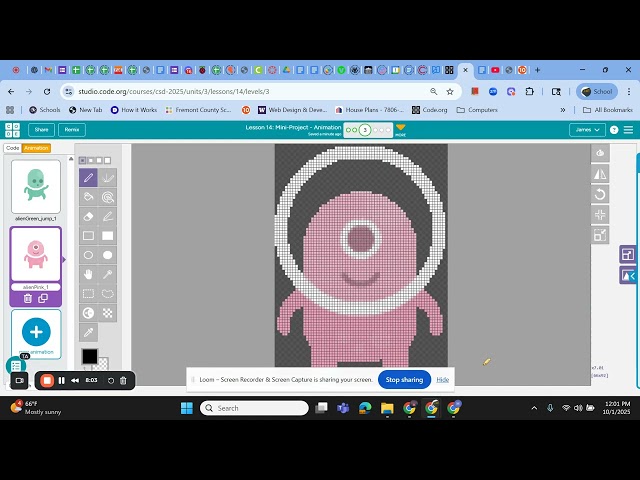The width and height of the screenshot is (640, 480).
Task: Open the hamburger menu in the header
Action: 629,130
